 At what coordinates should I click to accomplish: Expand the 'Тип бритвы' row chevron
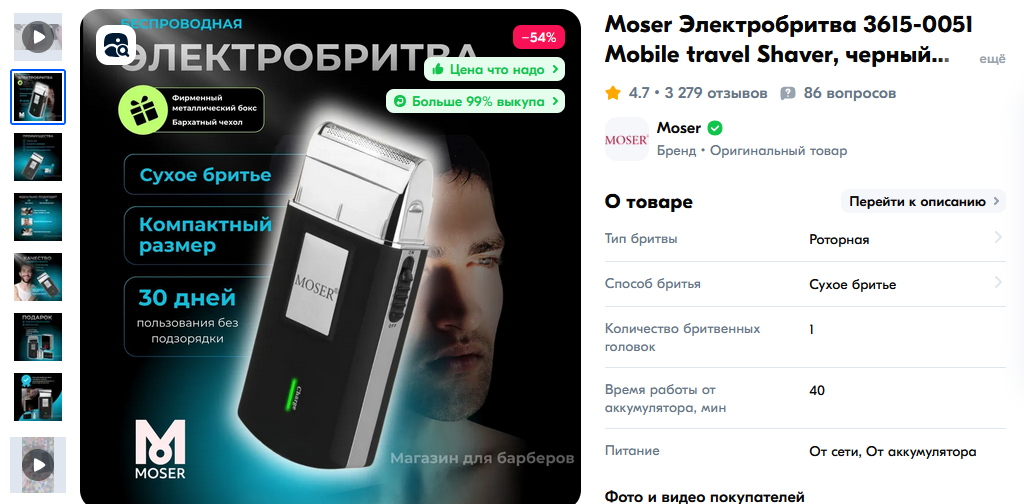998,238
